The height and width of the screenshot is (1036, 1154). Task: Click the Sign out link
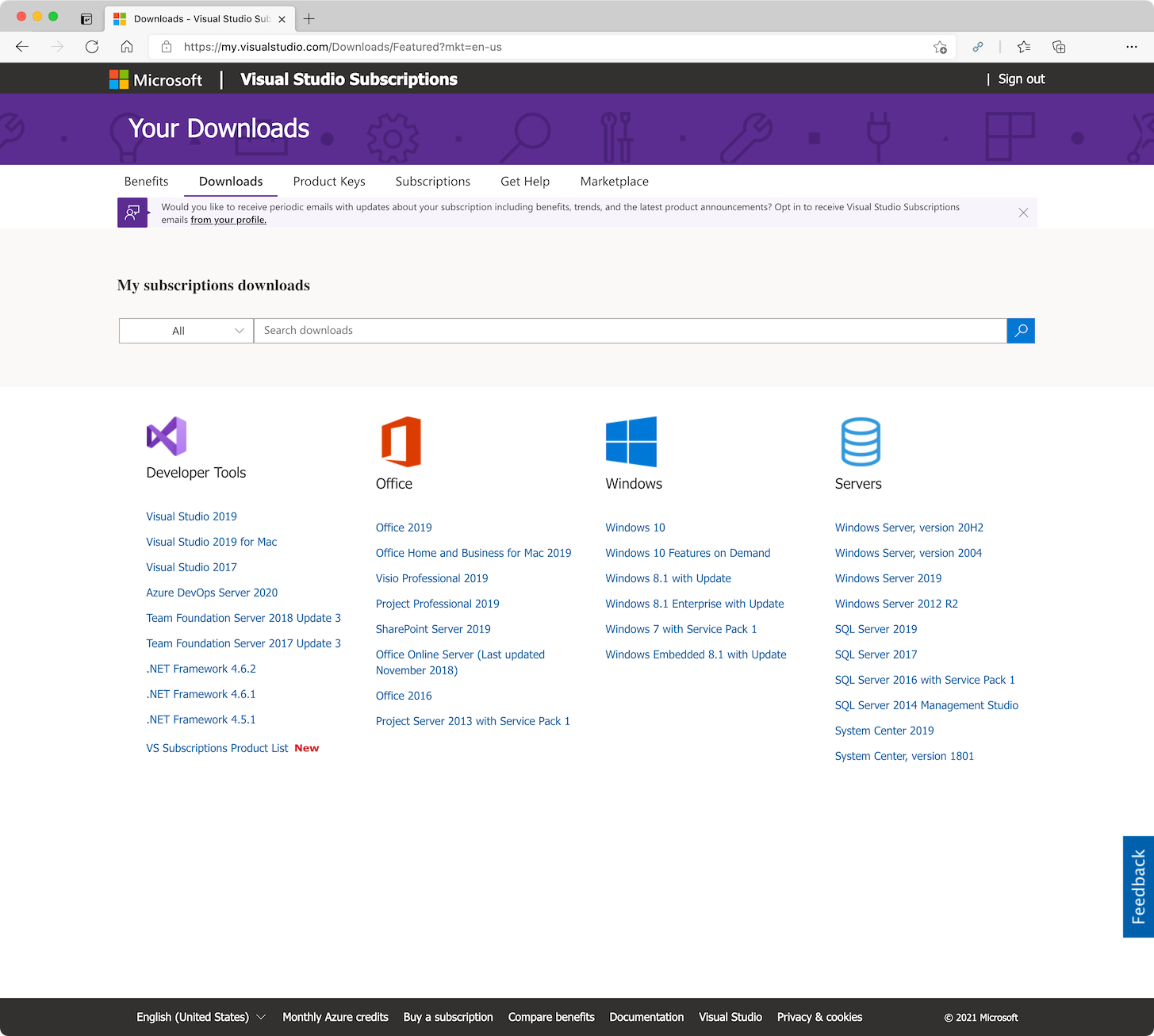(1021, 79)
